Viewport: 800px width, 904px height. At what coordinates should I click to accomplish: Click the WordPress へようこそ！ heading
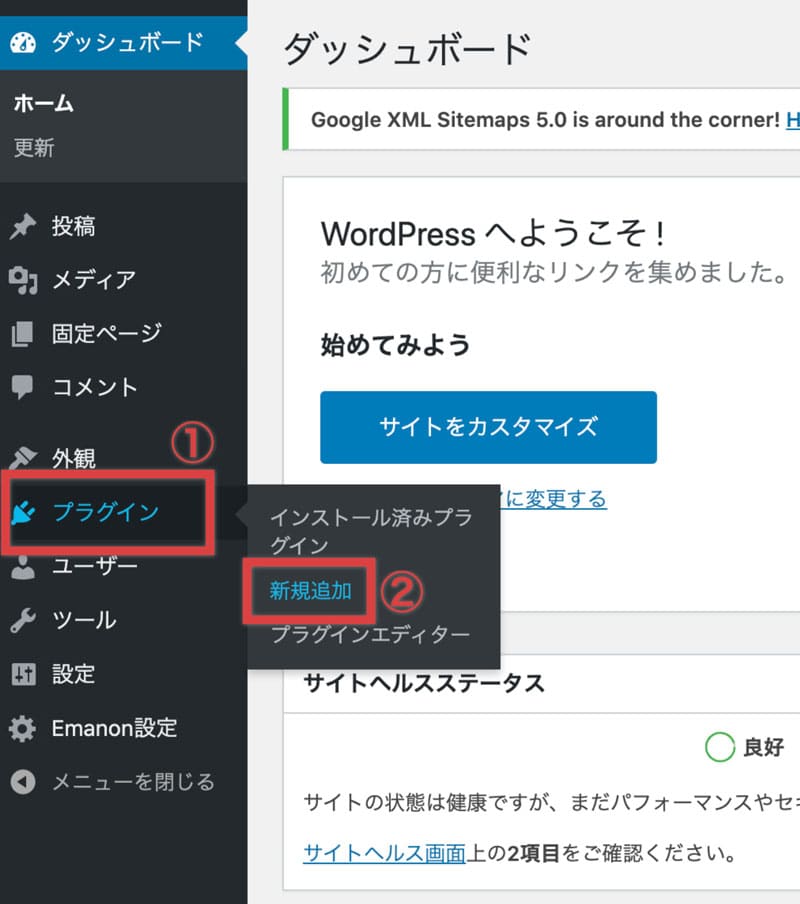(x=494, y=234)
